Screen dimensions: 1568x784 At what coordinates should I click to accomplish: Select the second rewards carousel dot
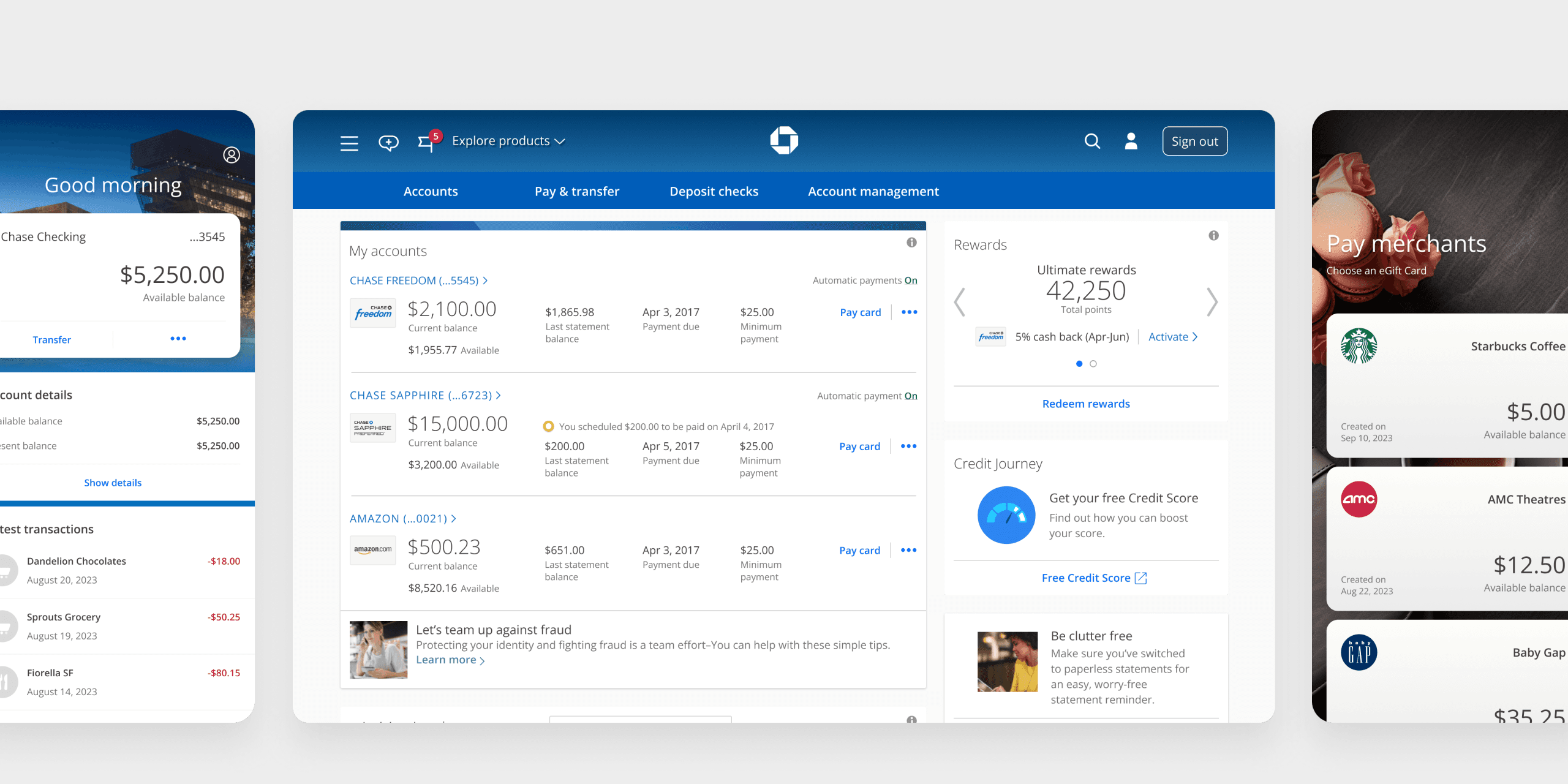coord(1093,364)
